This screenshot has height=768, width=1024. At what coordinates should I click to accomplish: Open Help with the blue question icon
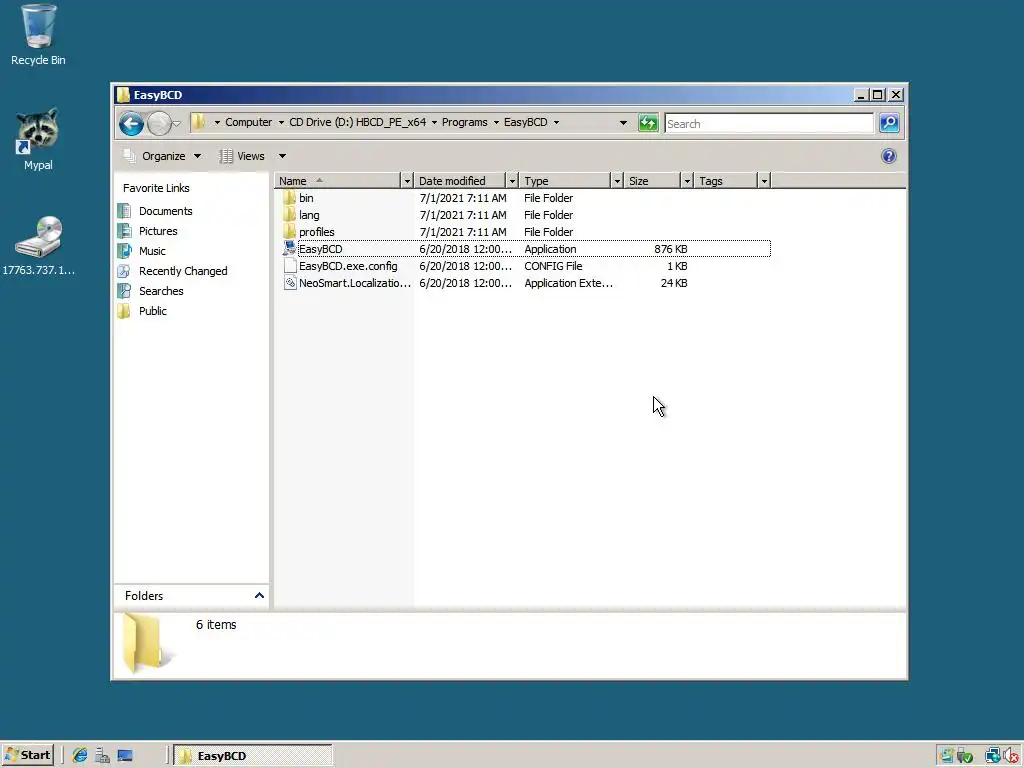pos(888,156)
